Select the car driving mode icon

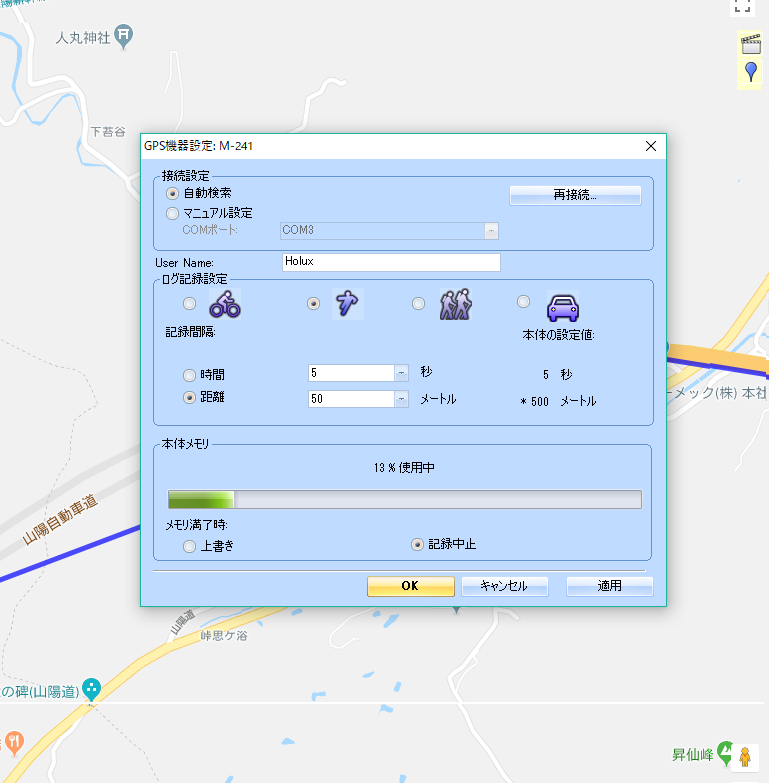pos(563,307)
